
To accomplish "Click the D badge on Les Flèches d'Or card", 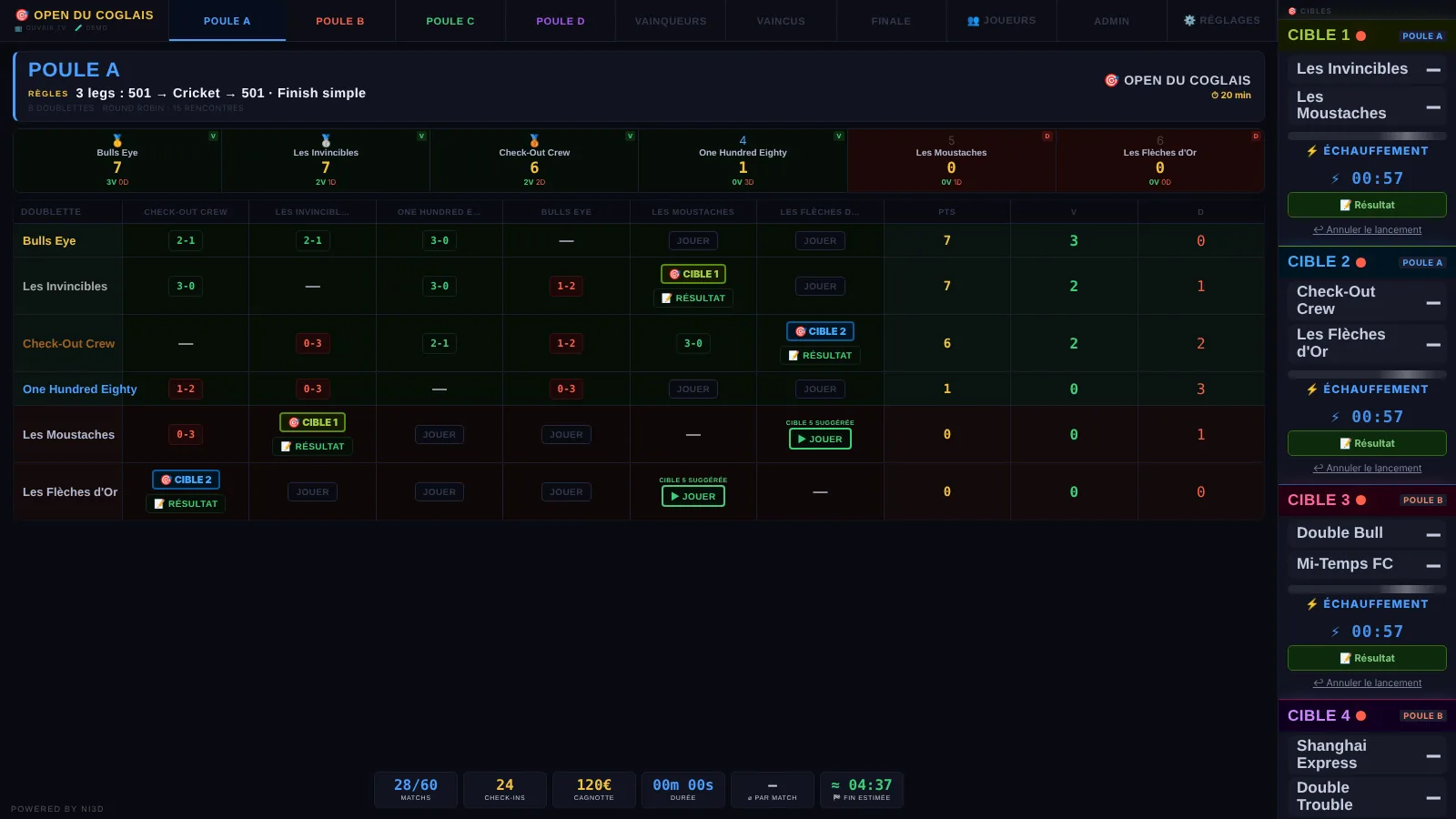I will coord(1255,136).
